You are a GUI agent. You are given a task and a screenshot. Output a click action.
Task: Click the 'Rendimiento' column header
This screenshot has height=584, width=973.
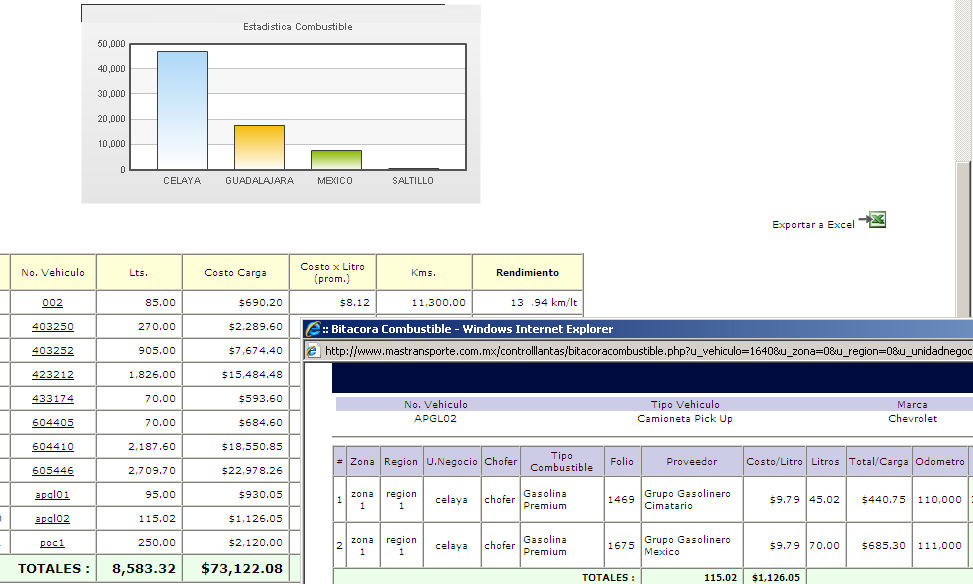pyautogui.click(x=527, y=272)
